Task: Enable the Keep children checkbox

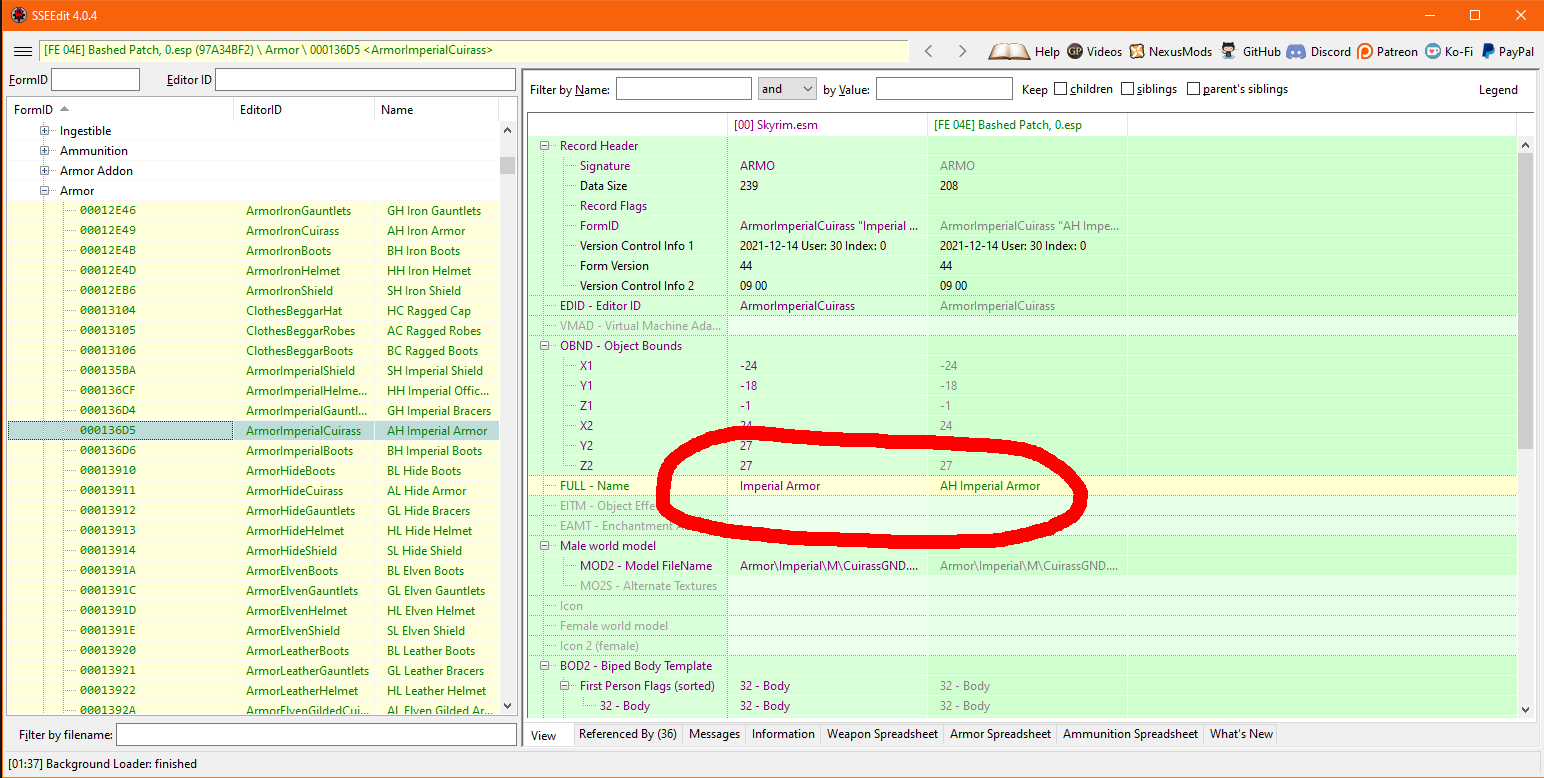Action: (1060, 89)
